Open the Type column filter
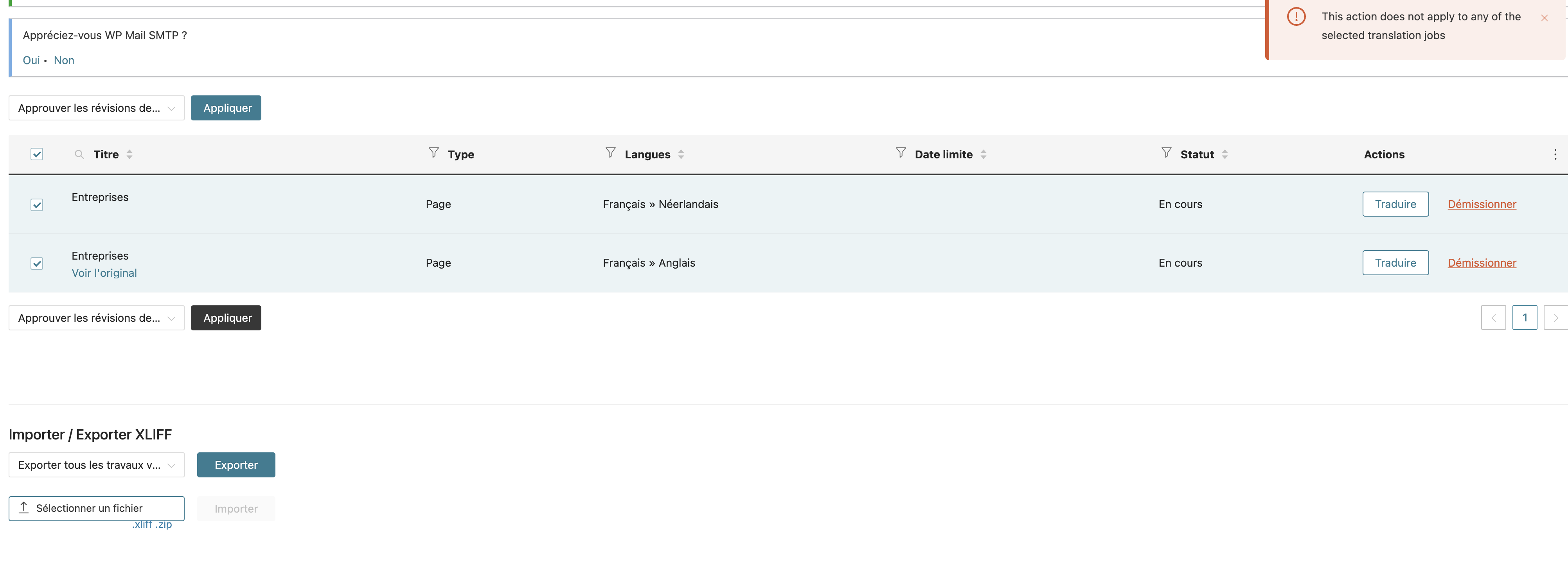 point(433,153)
